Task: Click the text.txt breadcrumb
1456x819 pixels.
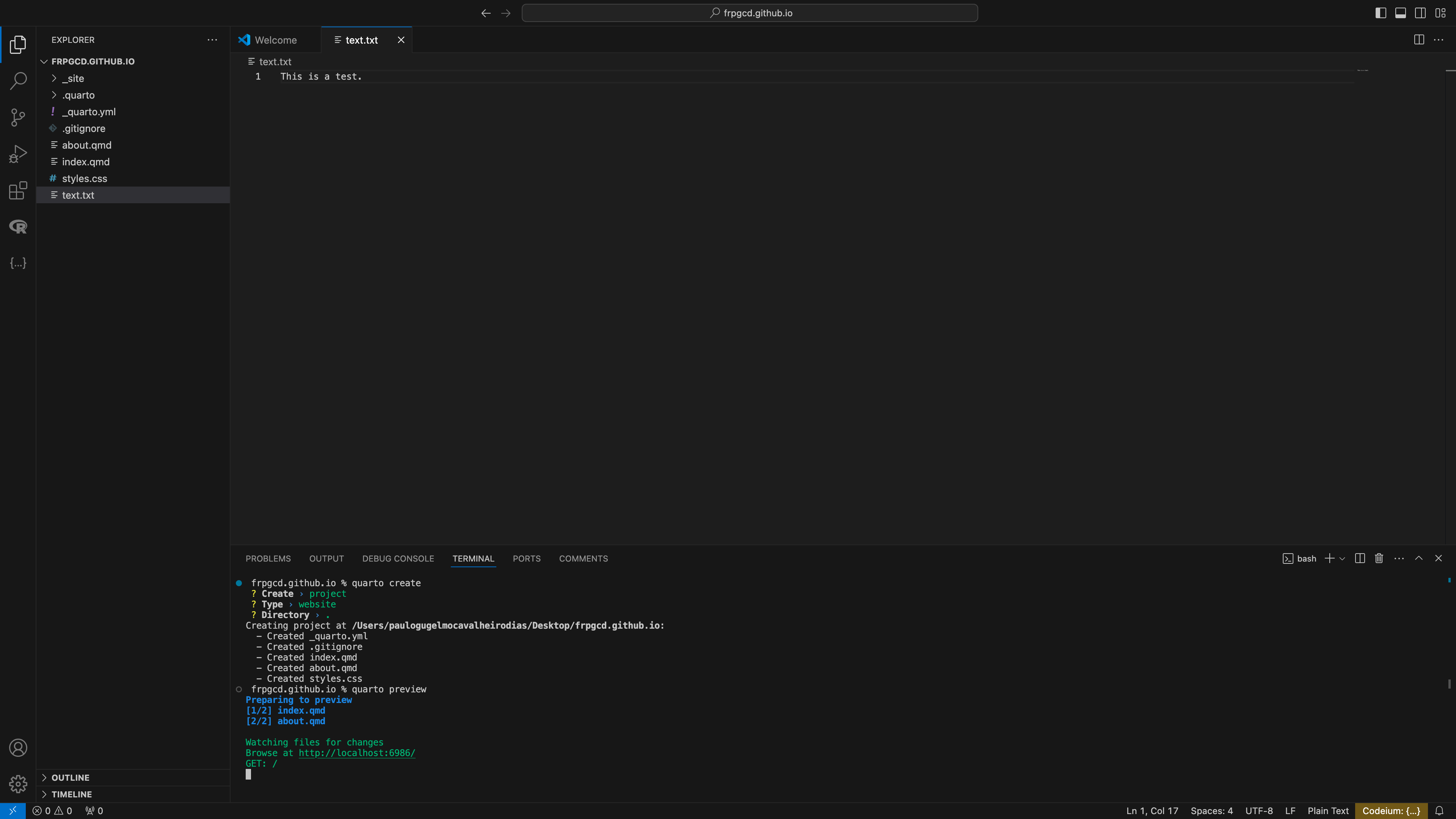Action: point(270,61)
